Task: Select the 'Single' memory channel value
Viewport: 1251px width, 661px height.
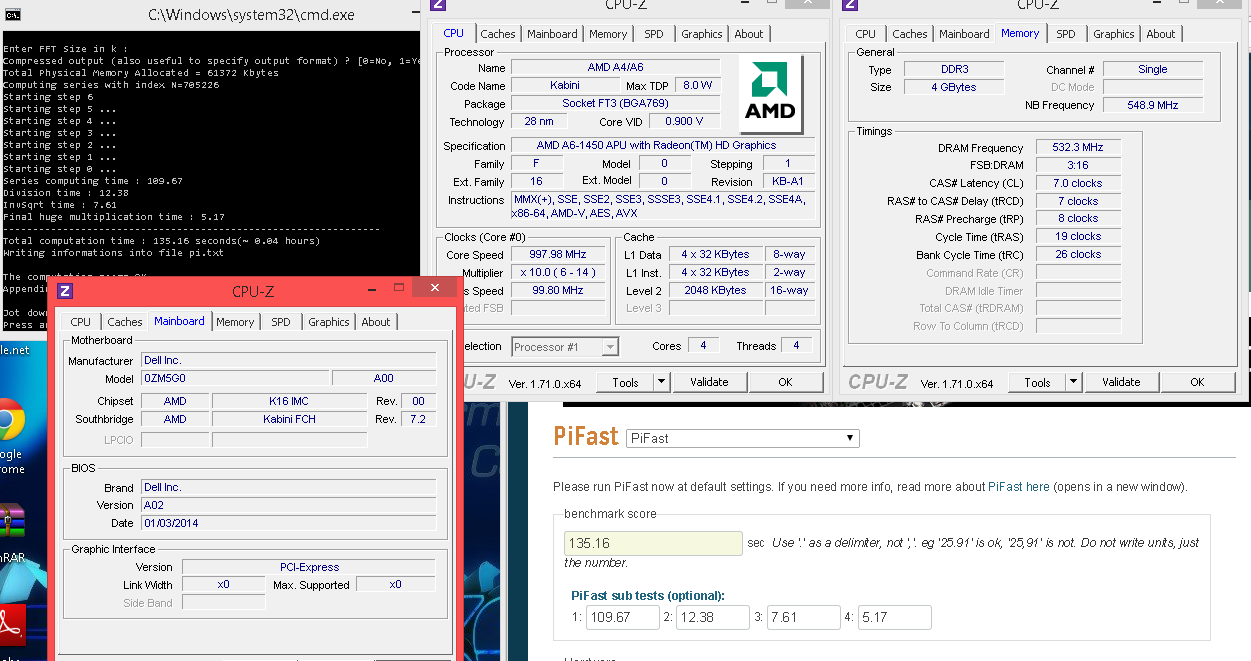Action: [1152, 70]
